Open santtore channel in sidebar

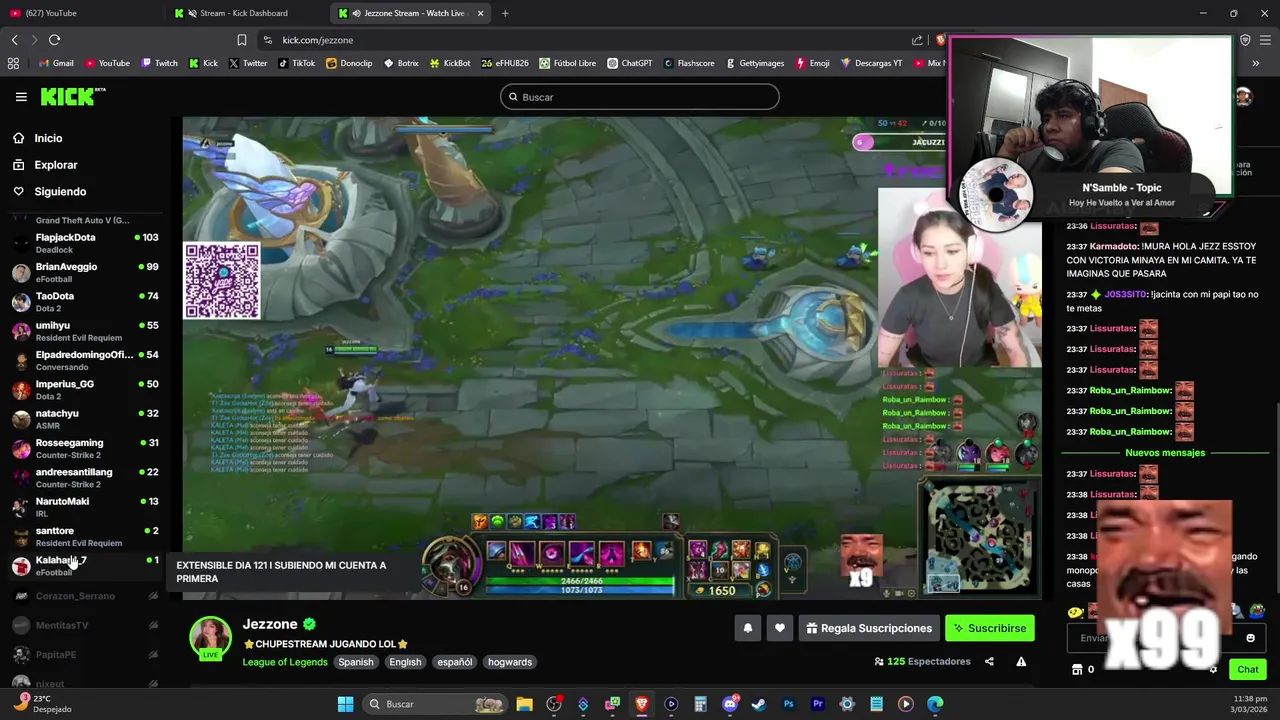pos(84,536)
